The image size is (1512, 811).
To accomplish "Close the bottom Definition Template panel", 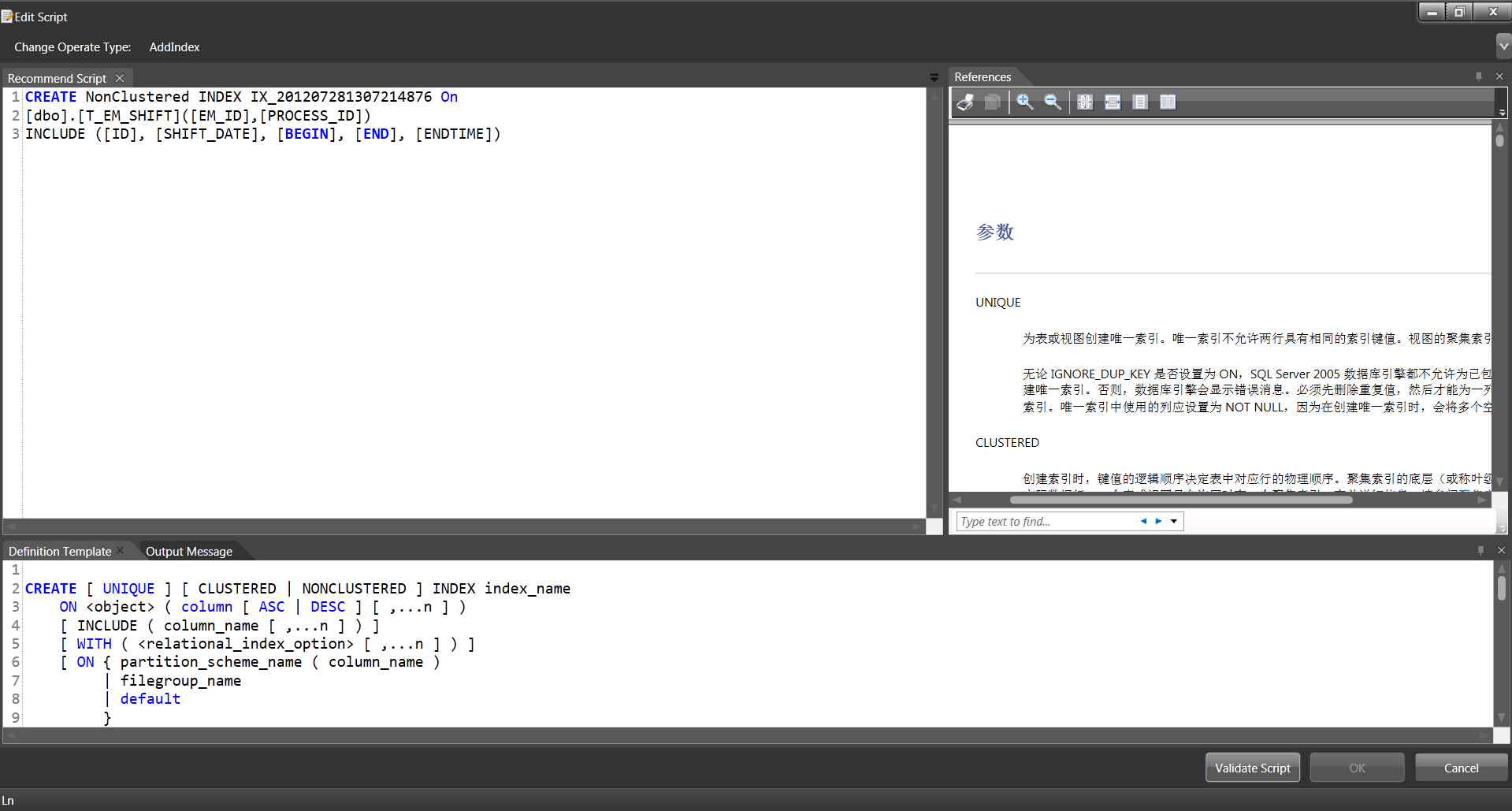I will 1501,551.
